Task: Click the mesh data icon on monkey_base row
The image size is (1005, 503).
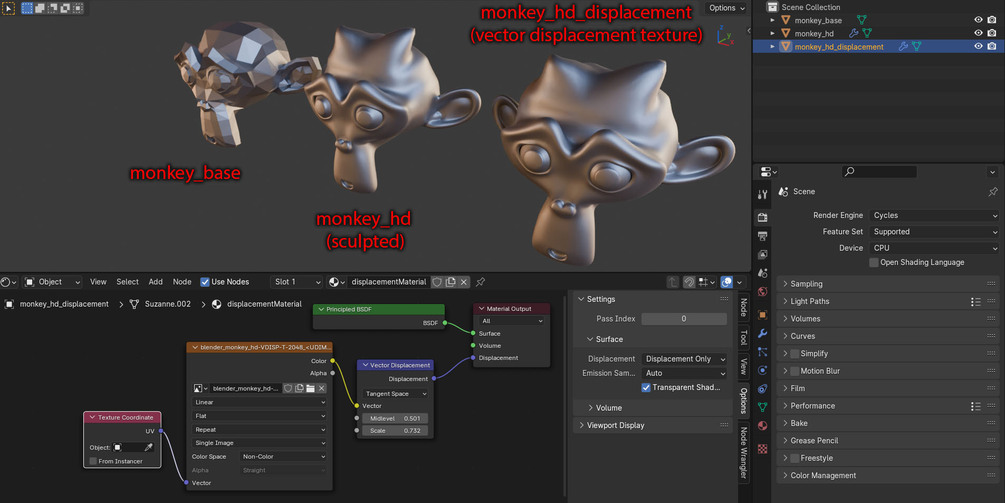Action: pyautogui.click(x=862, y=21)
